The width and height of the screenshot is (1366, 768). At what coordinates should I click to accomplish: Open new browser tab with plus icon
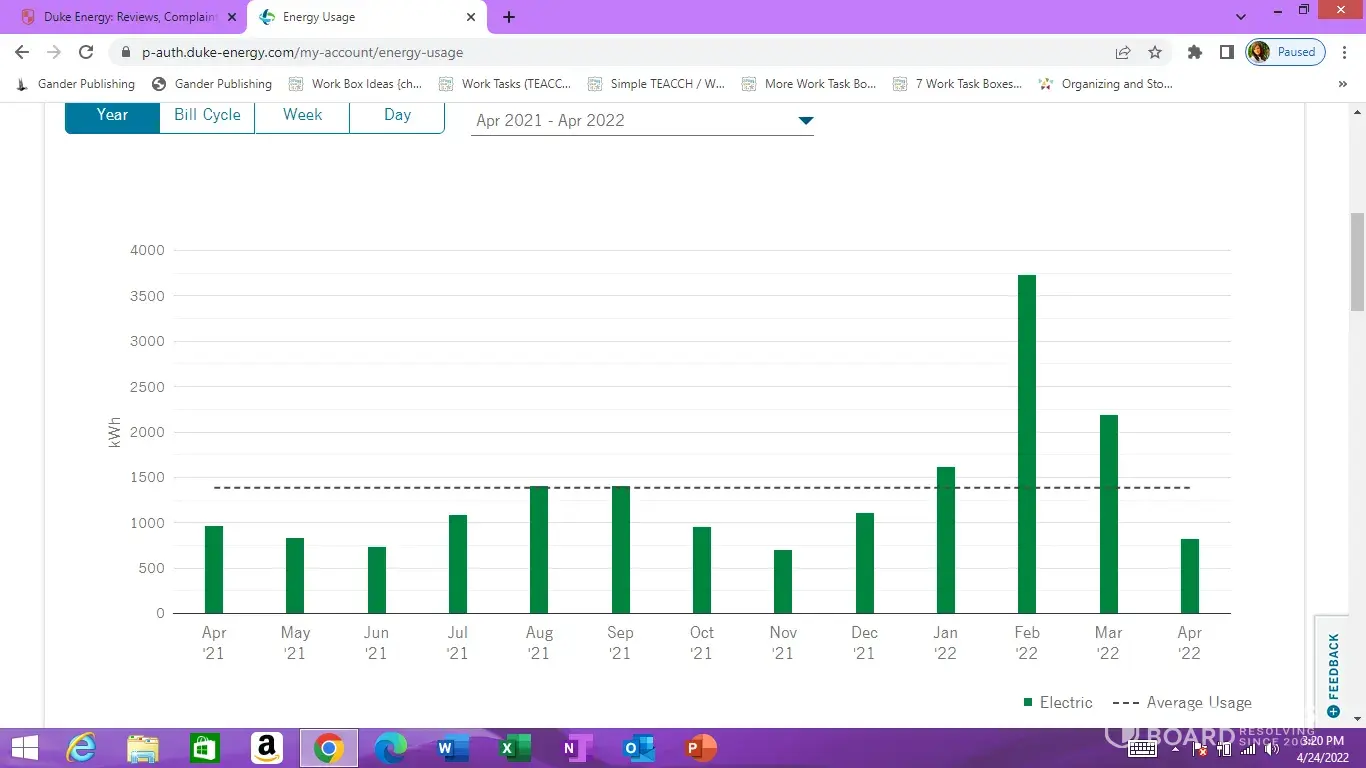pyautogui.click(x=509, y=17)
